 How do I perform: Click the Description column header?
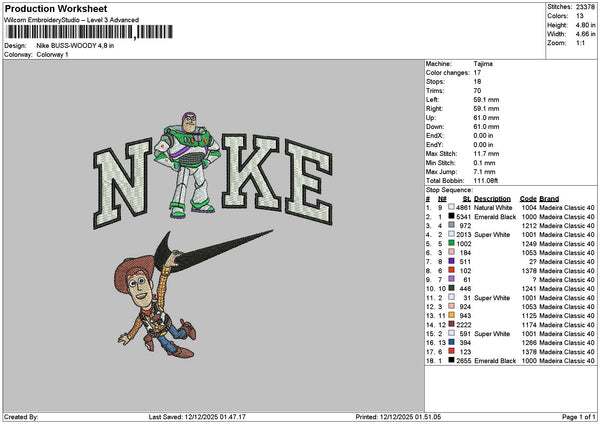pos(492,199)
